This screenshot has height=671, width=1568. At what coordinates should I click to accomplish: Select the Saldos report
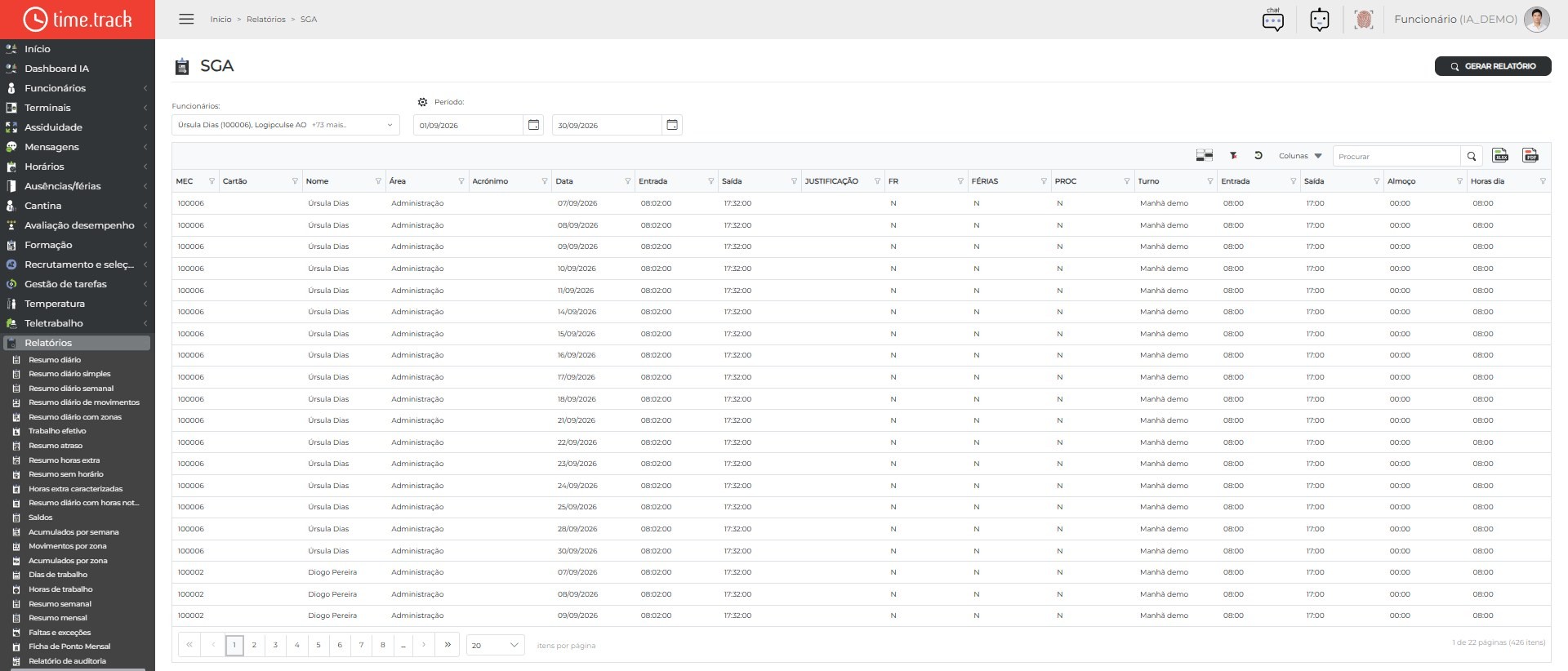coord(41,518)
